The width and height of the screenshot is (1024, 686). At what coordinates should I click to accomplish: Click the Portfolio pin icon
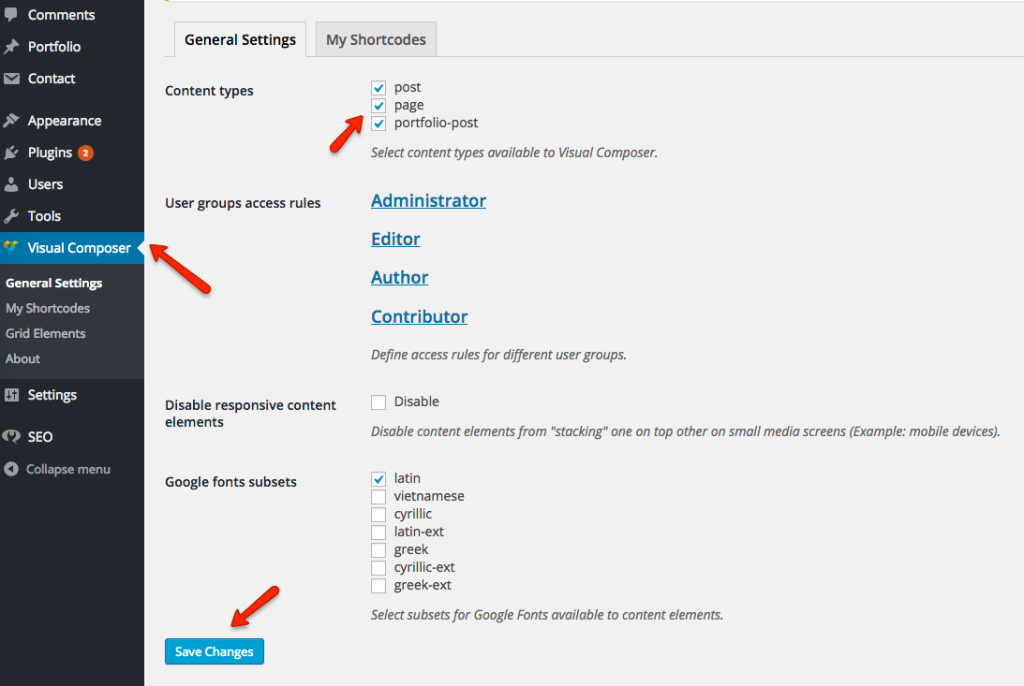11,46
